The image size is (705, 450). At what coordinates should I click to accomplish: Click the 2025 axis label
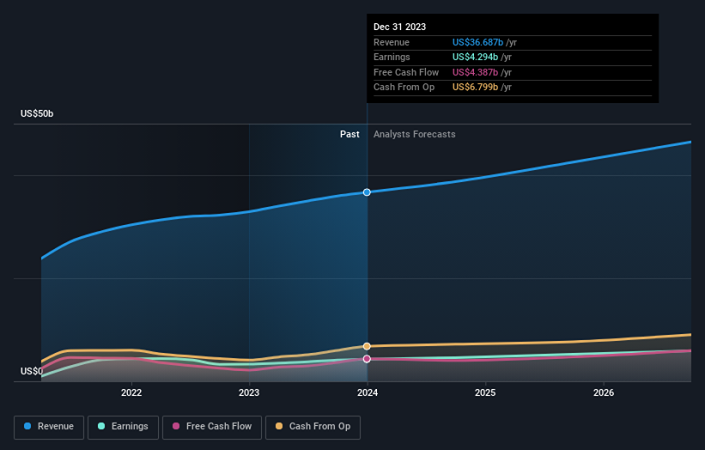click(x=485, y=393)
